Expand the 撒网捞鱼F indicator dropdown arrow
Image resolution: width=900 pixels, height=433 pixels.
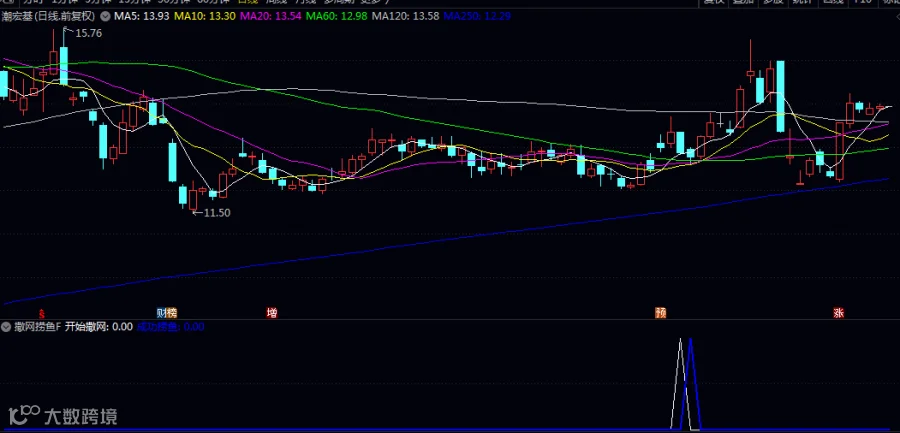pyautogui.click(x=6, y=327)
